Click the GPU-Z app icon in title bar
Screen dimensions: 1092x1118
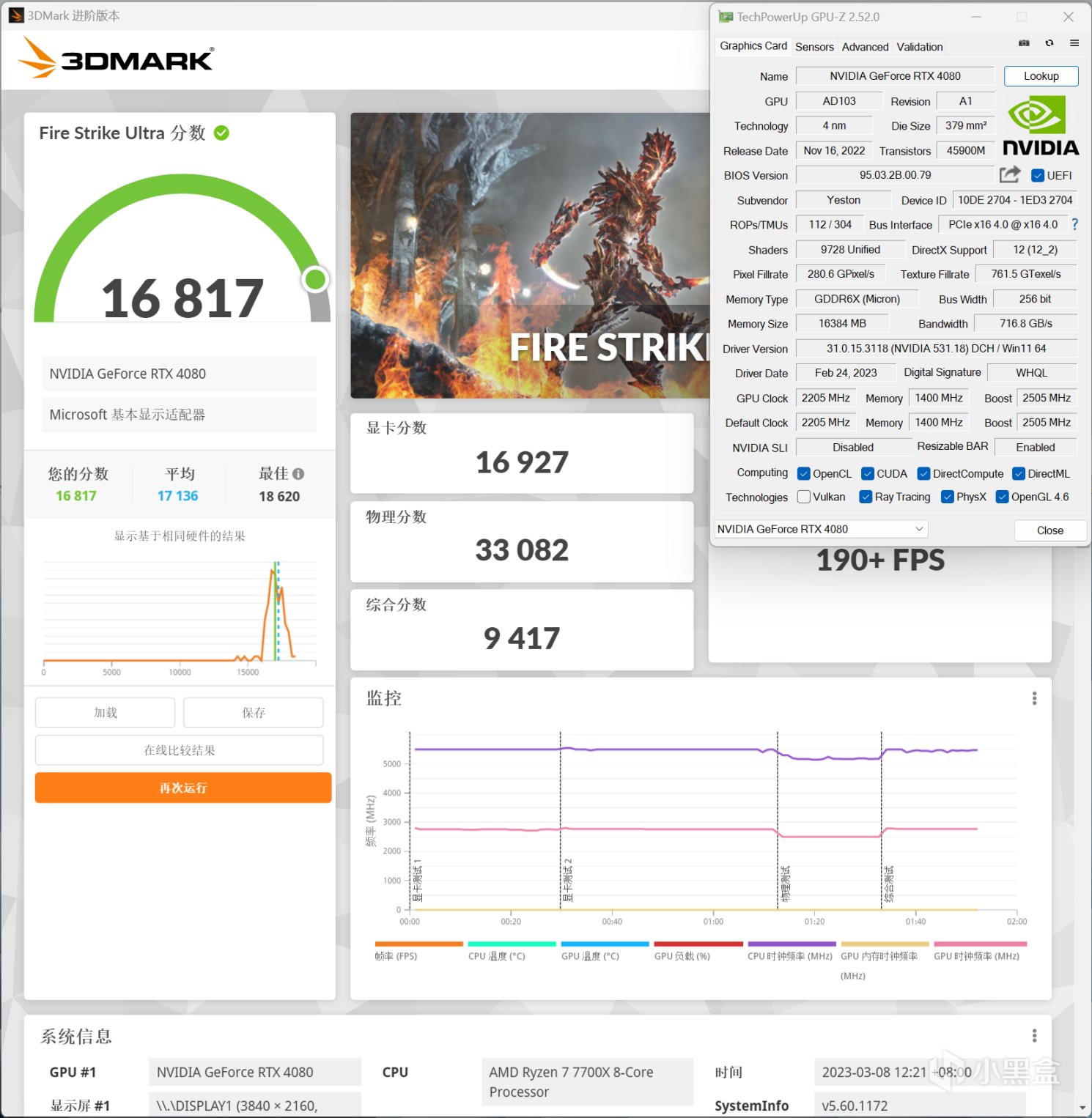click(726, 16)
